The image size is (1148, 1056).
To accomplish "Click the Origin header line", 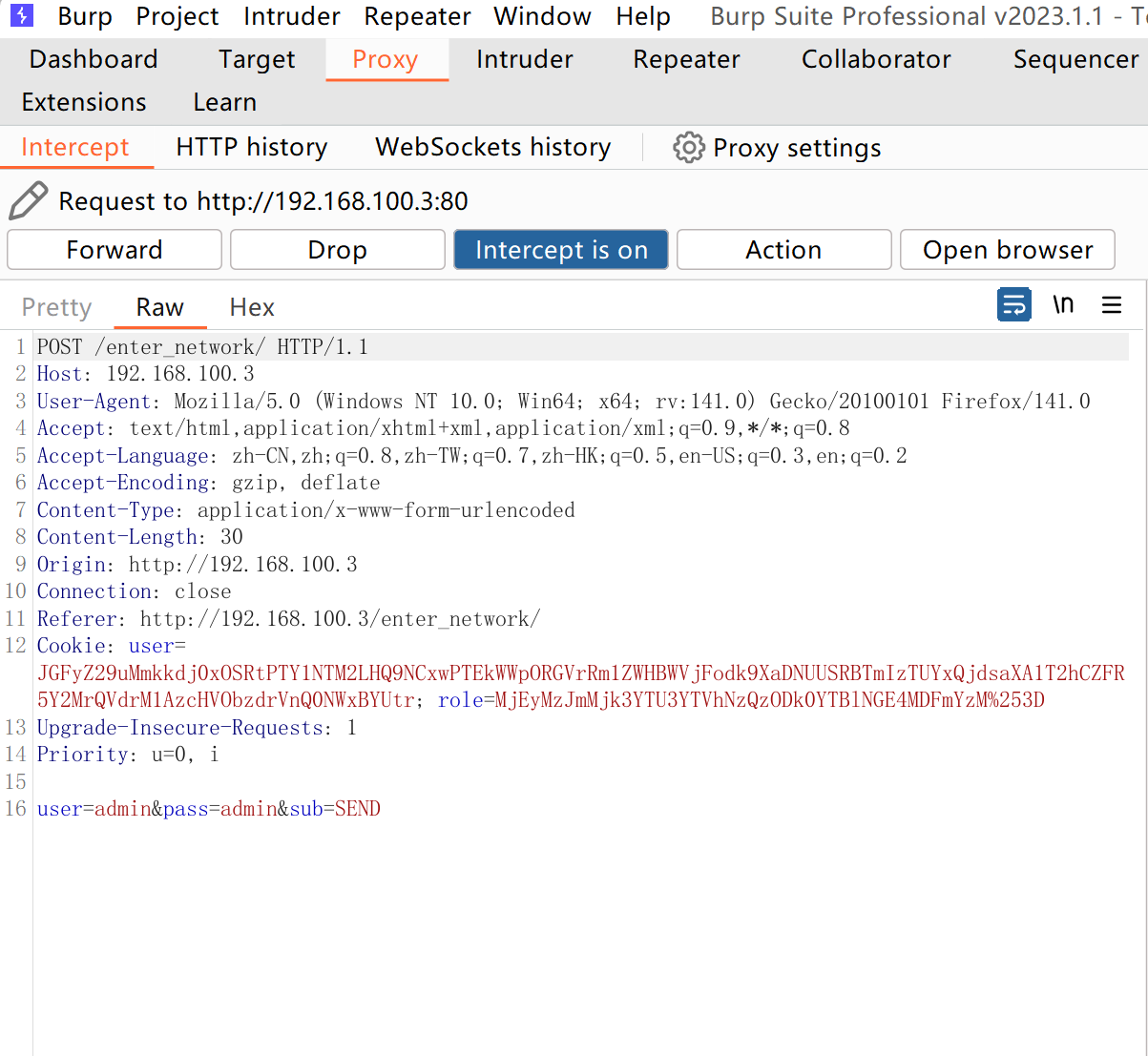I will [198, 565].
